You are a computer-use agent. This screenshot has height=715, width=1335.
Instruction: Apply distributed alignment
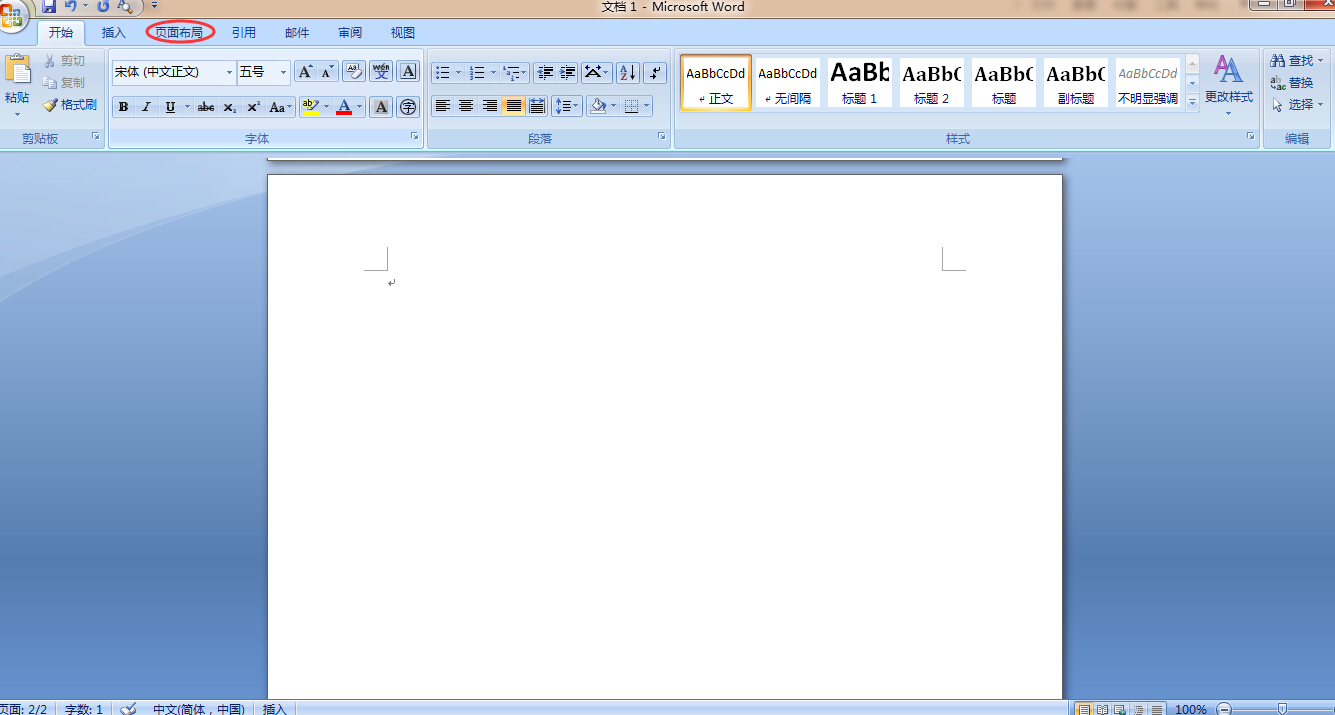pos(537,106)
